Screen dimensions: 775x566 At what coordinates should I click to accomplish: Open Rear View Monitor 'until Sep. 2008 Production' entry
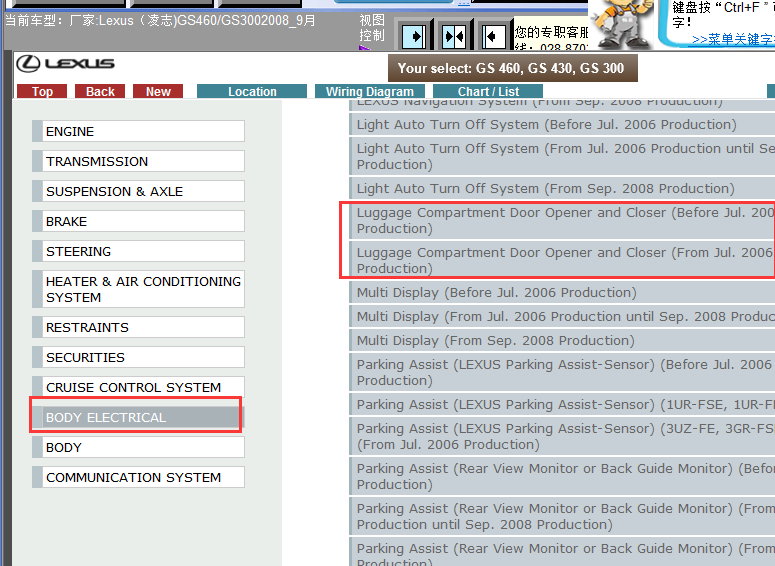tap(562, 517)
